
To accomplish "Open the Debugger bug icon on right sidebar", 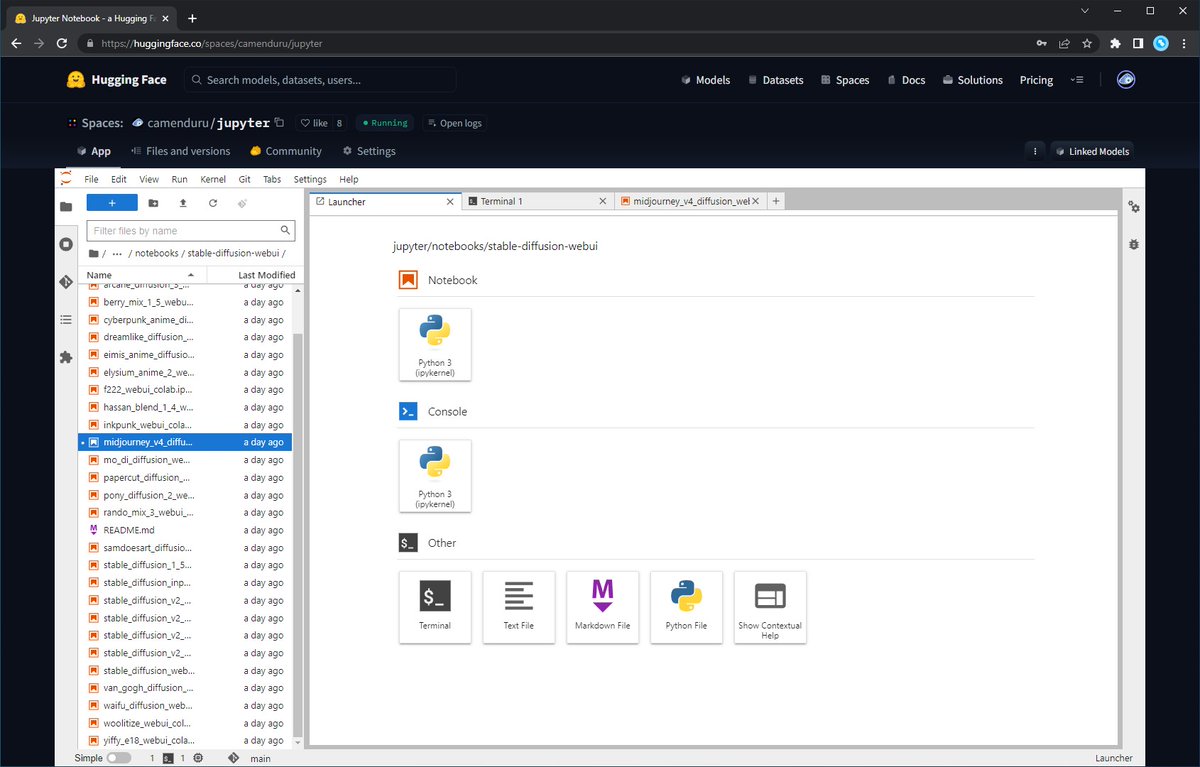I will coord(1133,244).
